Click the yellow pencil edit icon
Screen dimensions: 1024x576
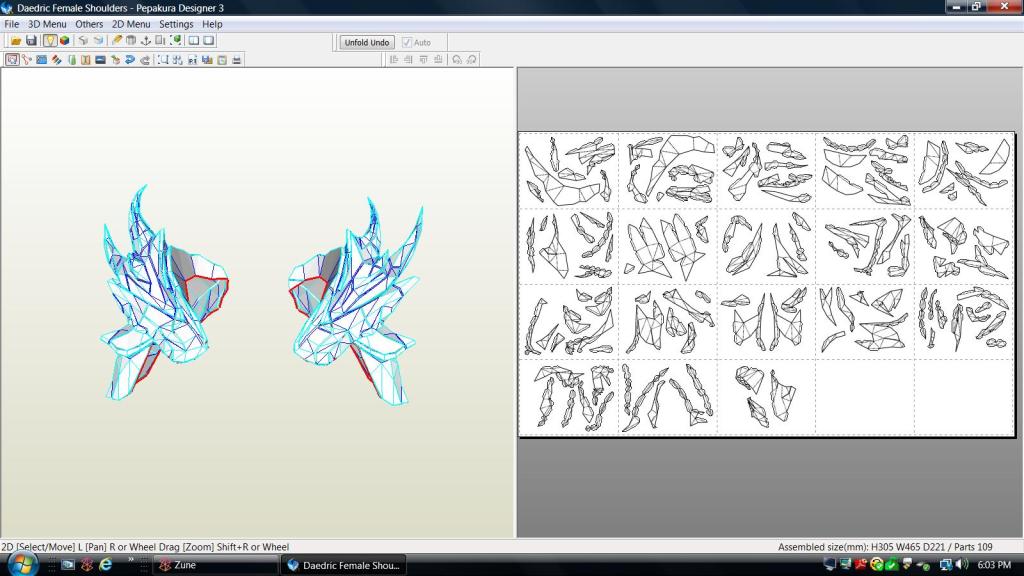coord(117,40)
